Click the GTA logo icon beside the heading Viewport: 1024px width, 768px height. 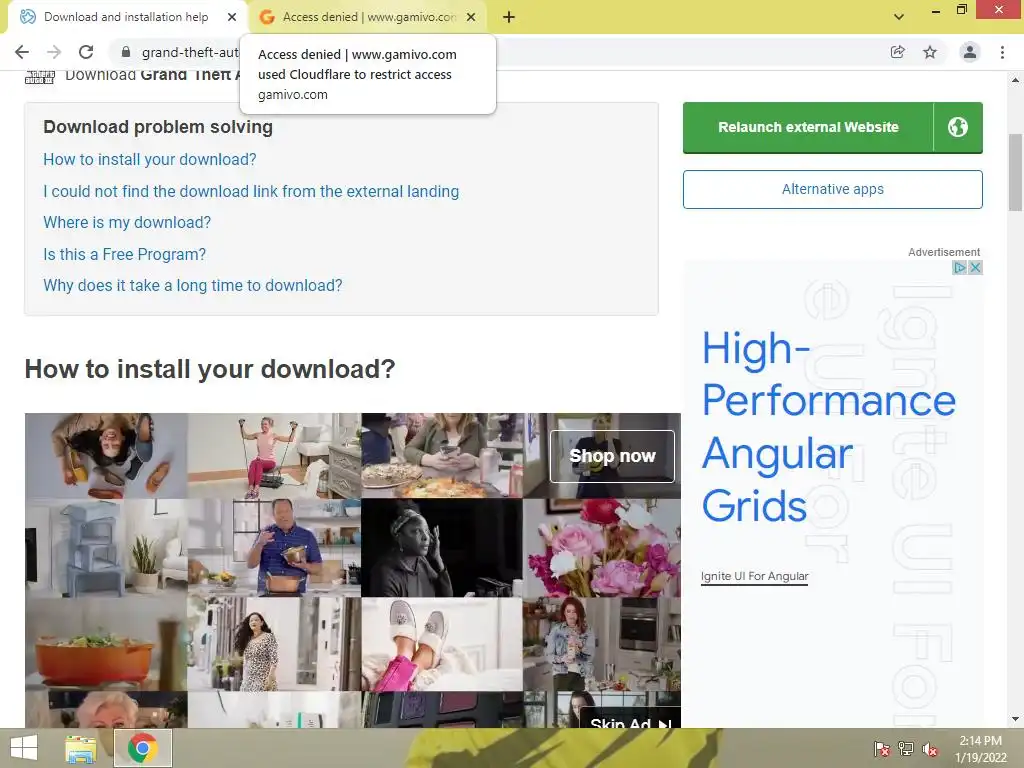(x=40, y=78)
